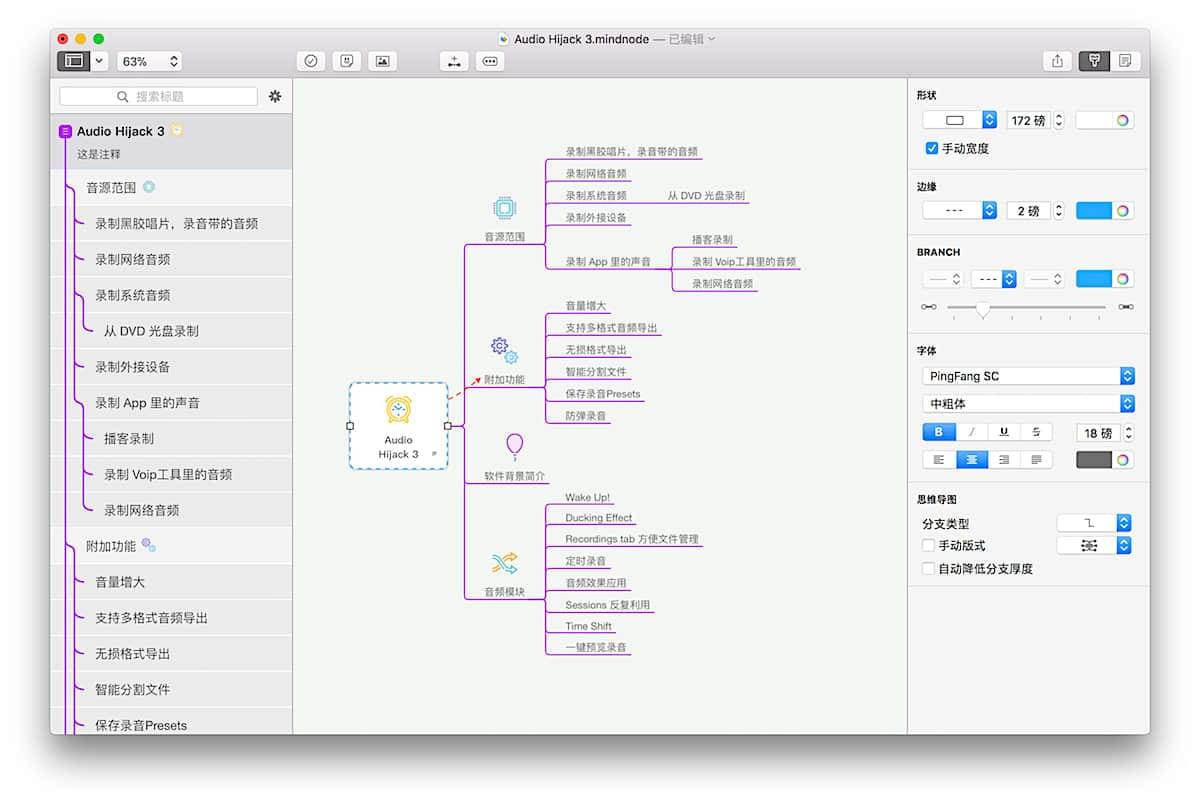Screen dimensions: 1200x806
Task: Click the chip icon above 音源范围 on canvas
Action: tap(504, 208)
